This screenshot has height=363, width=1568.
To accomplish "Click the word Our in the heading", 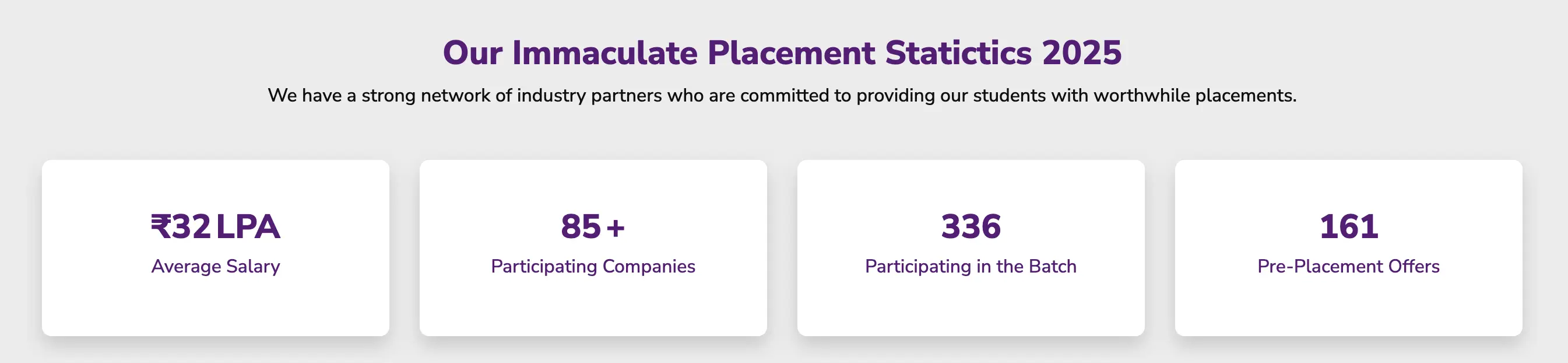I will [472, 53].
